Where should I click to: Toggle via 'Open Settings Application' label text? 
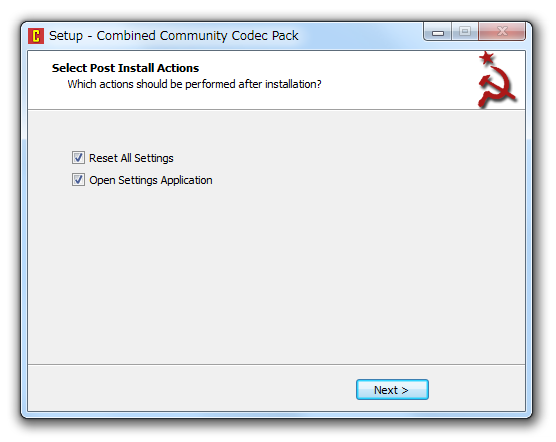point(151,180)
